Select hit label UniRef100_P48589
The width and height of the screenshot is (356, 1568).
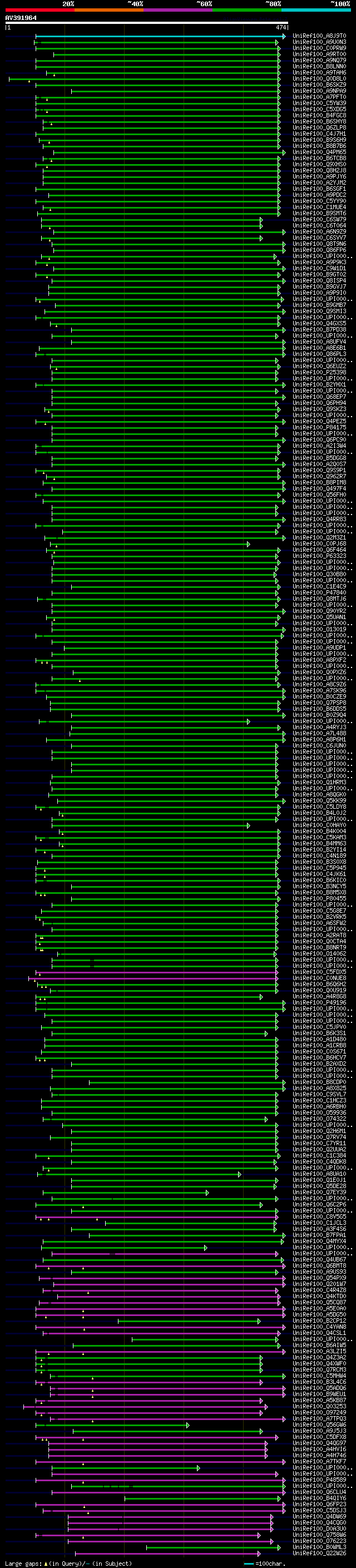(319, 1479)
